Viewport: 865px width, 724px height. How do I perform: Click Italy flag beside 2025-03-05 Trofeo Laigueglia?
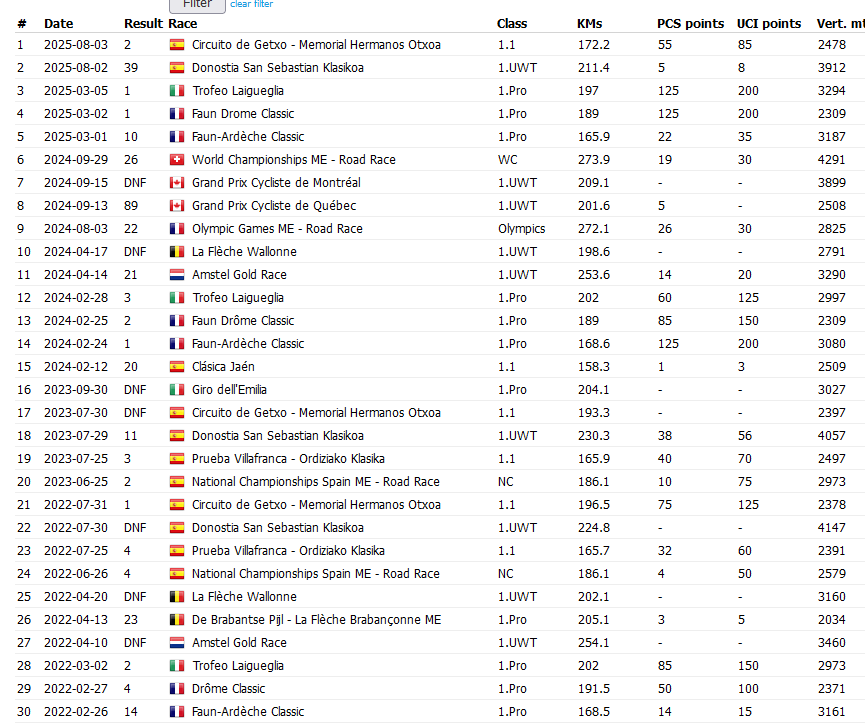click(177, 90)
